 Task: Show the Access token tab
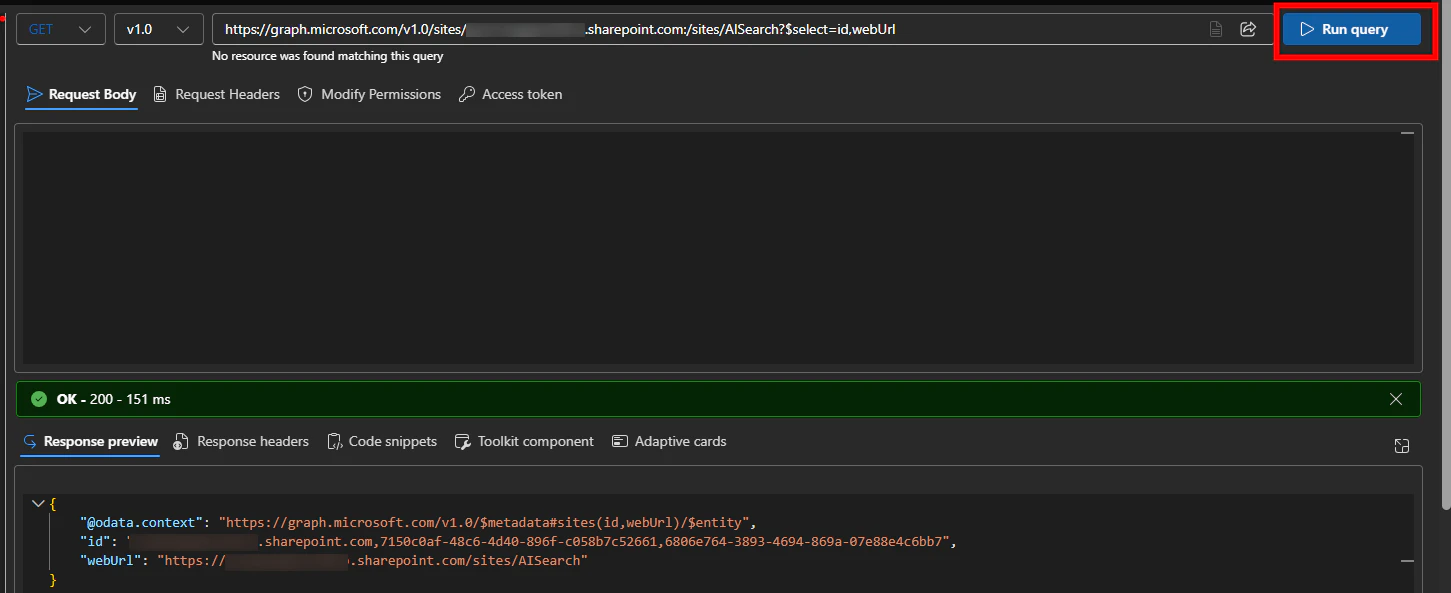[510, 94]
